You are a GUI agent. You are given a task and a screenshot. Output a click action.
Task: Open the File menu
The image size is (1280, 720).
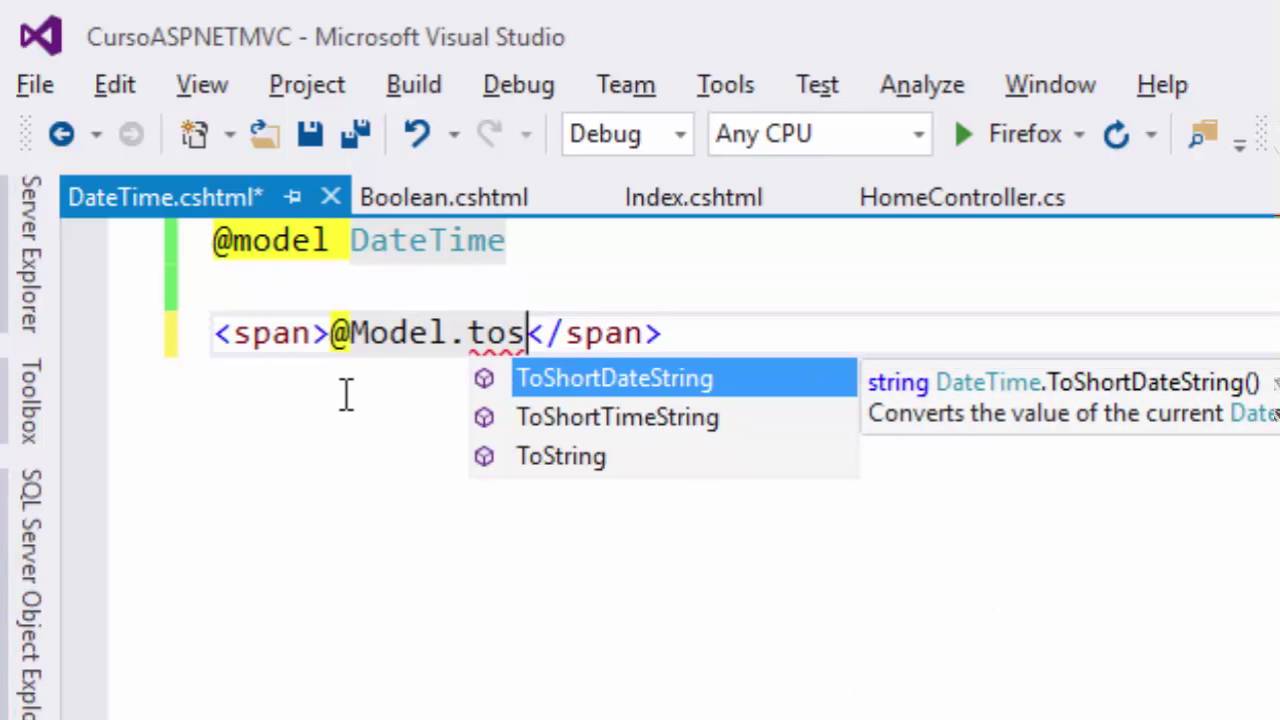(x=35, y=85)
